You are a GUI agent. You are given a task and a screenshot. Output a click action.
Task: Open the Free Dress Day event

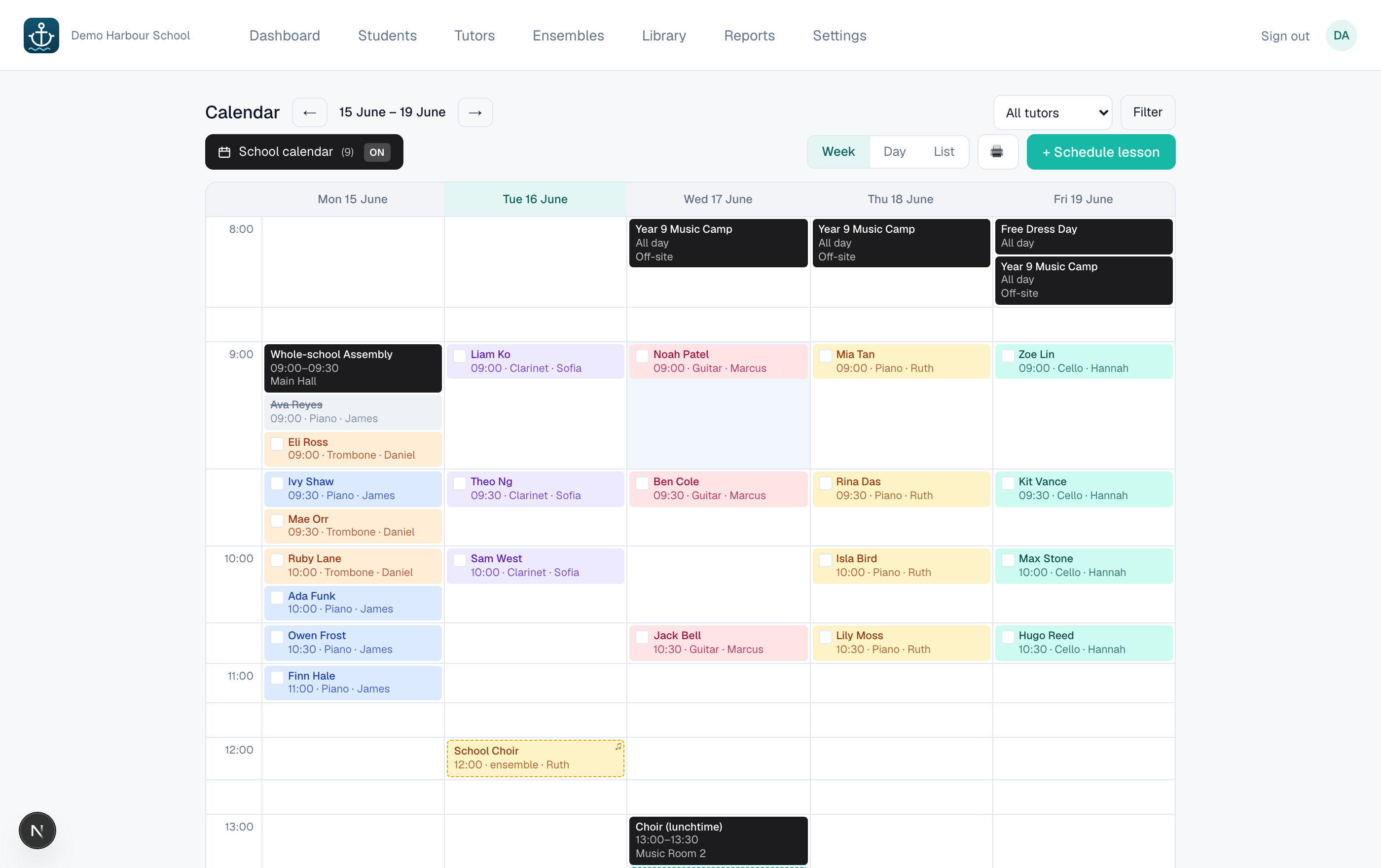point(1084,236)
